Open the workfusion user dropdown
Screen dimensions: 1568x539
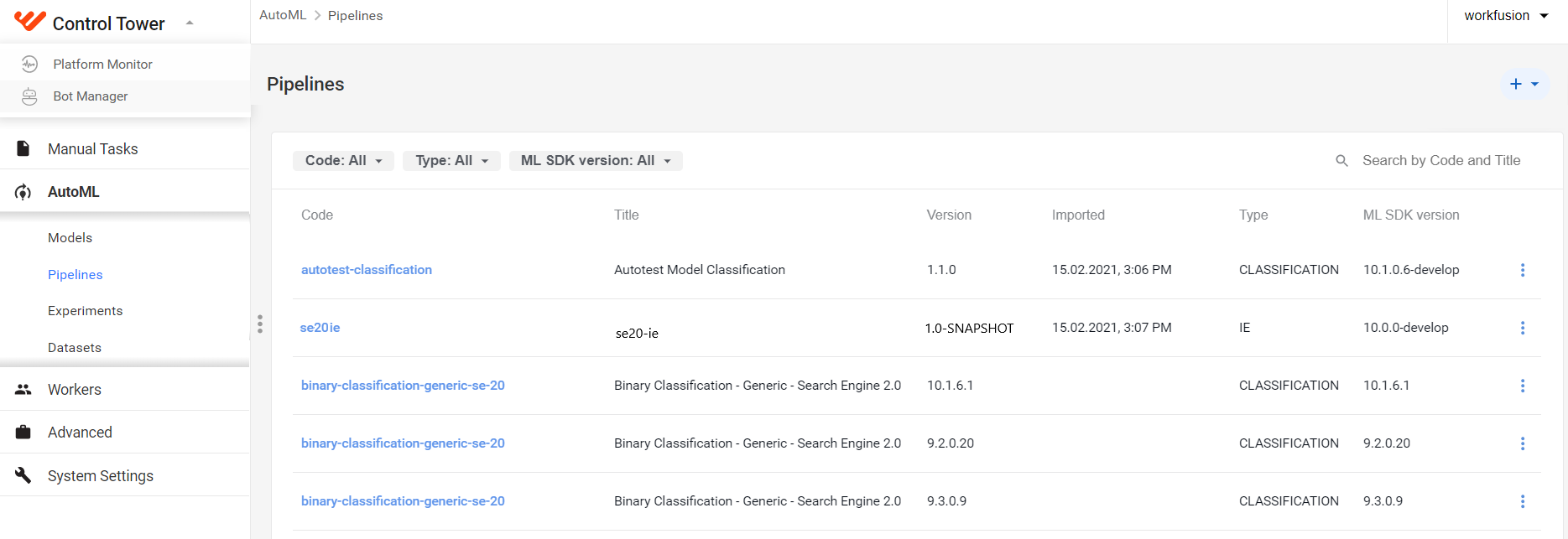click(1506, 15)
